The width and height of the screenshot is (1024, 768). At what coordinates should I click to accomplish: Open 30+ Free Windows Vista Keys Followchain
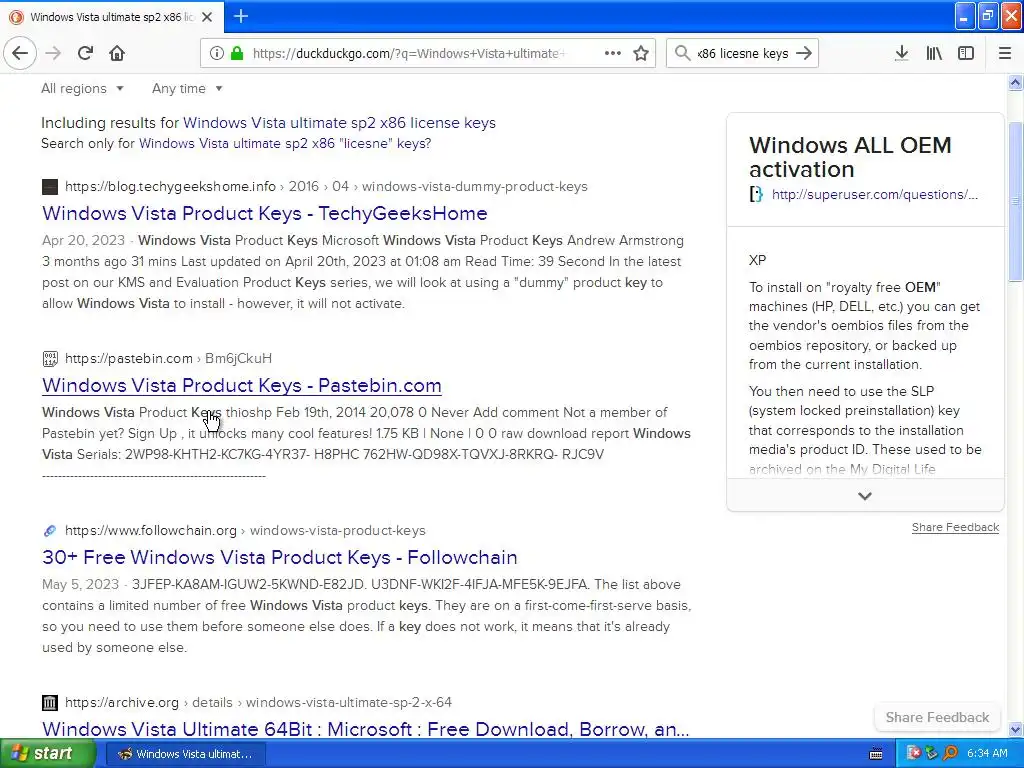pyautogui.click(x=280, y=557)
